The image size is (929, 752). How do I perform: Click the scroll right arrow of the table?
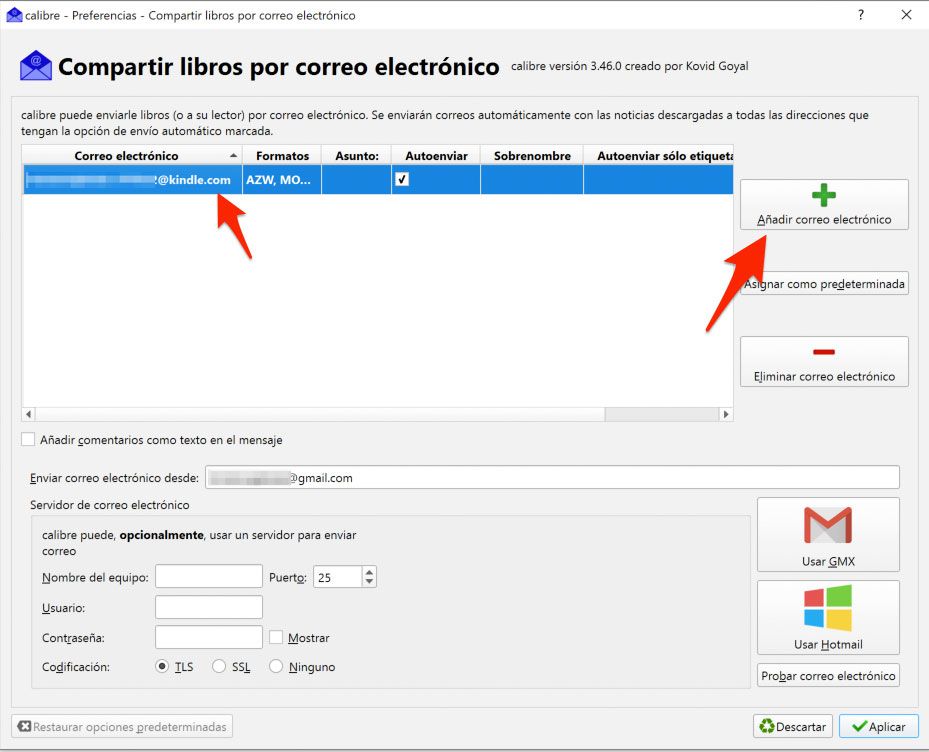[726, 414]
